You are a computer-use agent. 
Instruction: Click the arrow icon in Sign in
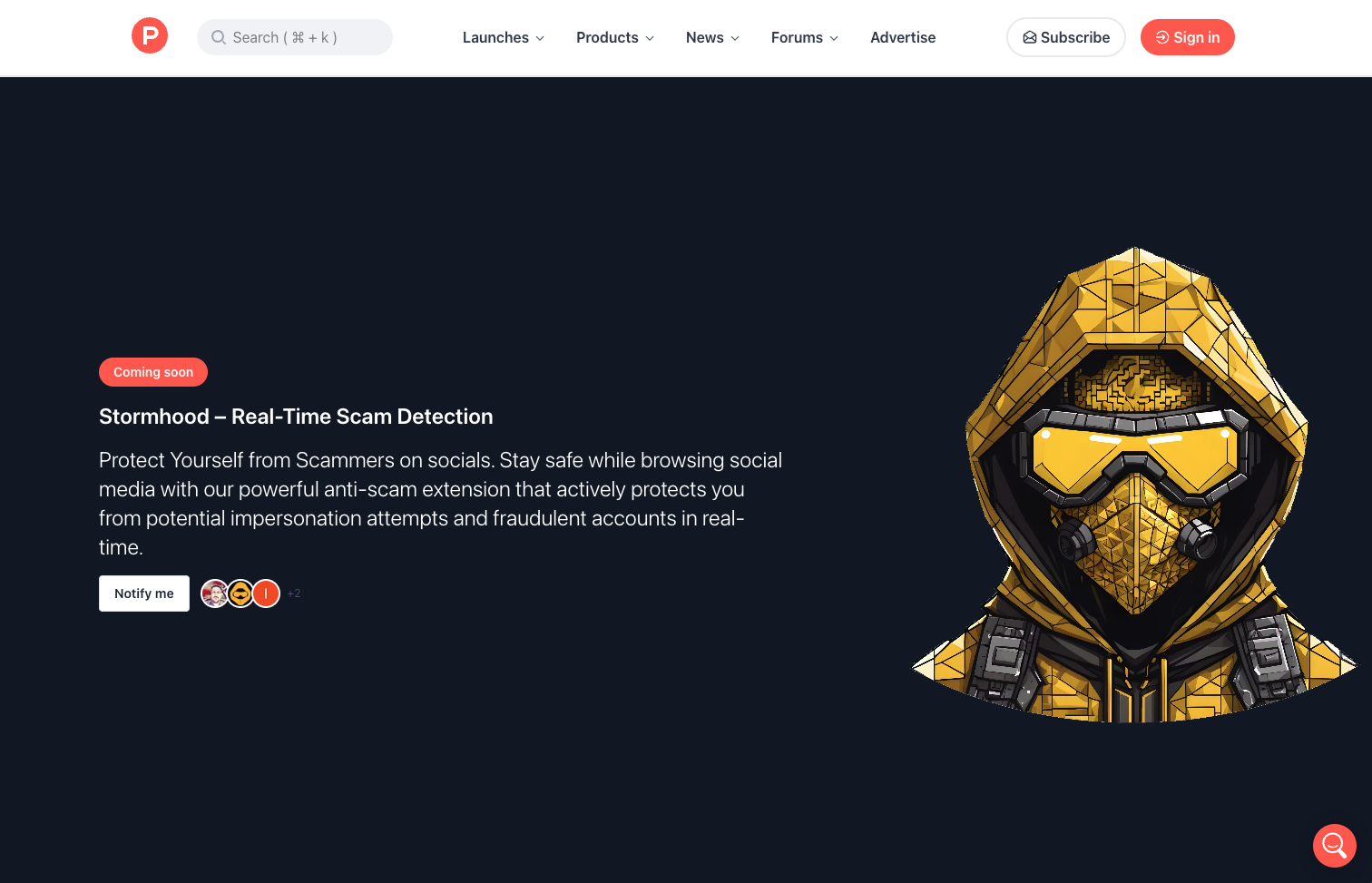pos(1161,37)
